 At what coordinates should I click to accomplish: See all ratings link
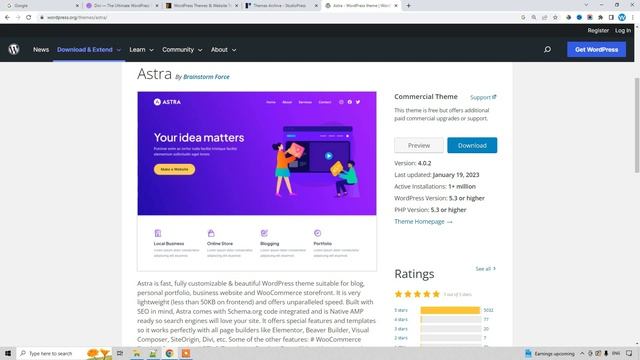485,269
